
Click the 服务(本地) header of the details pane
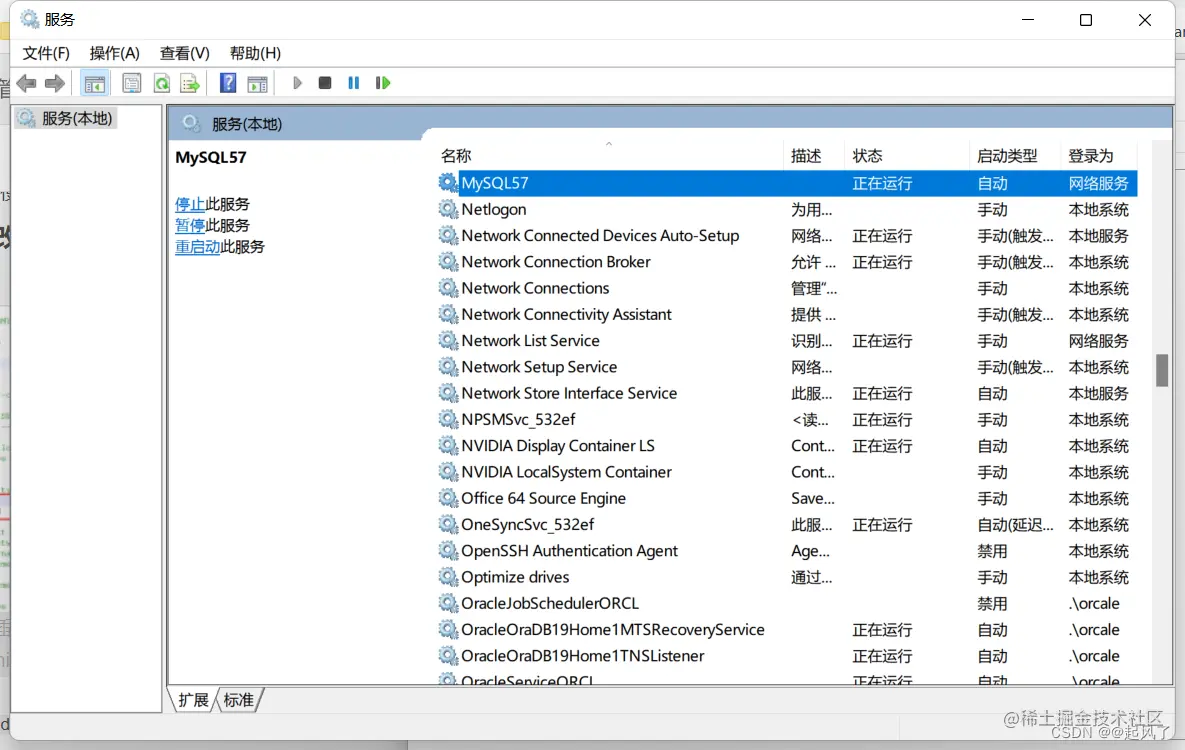246,124
